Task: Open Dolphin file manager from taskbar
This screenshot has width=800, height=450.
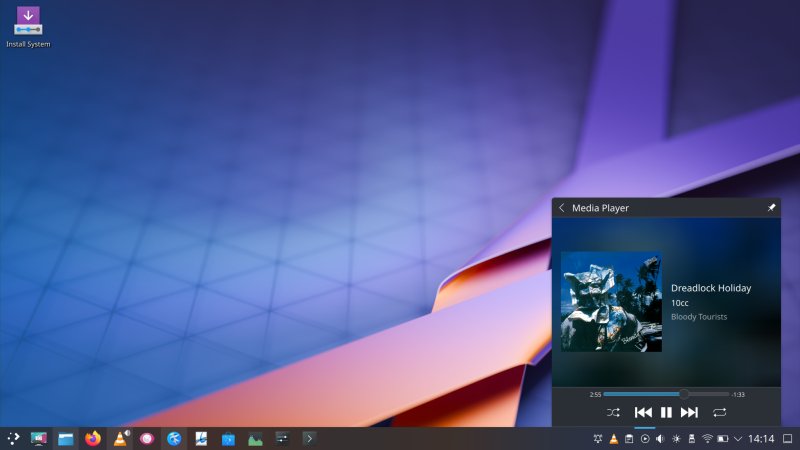Action: point(66,438)
